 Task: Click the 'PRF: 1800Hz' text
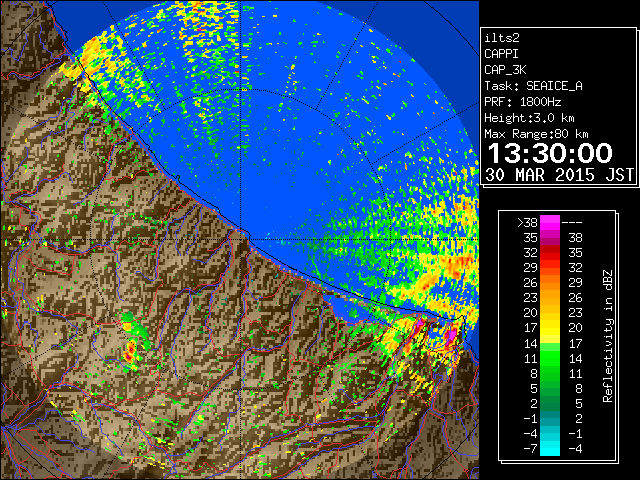523,102
